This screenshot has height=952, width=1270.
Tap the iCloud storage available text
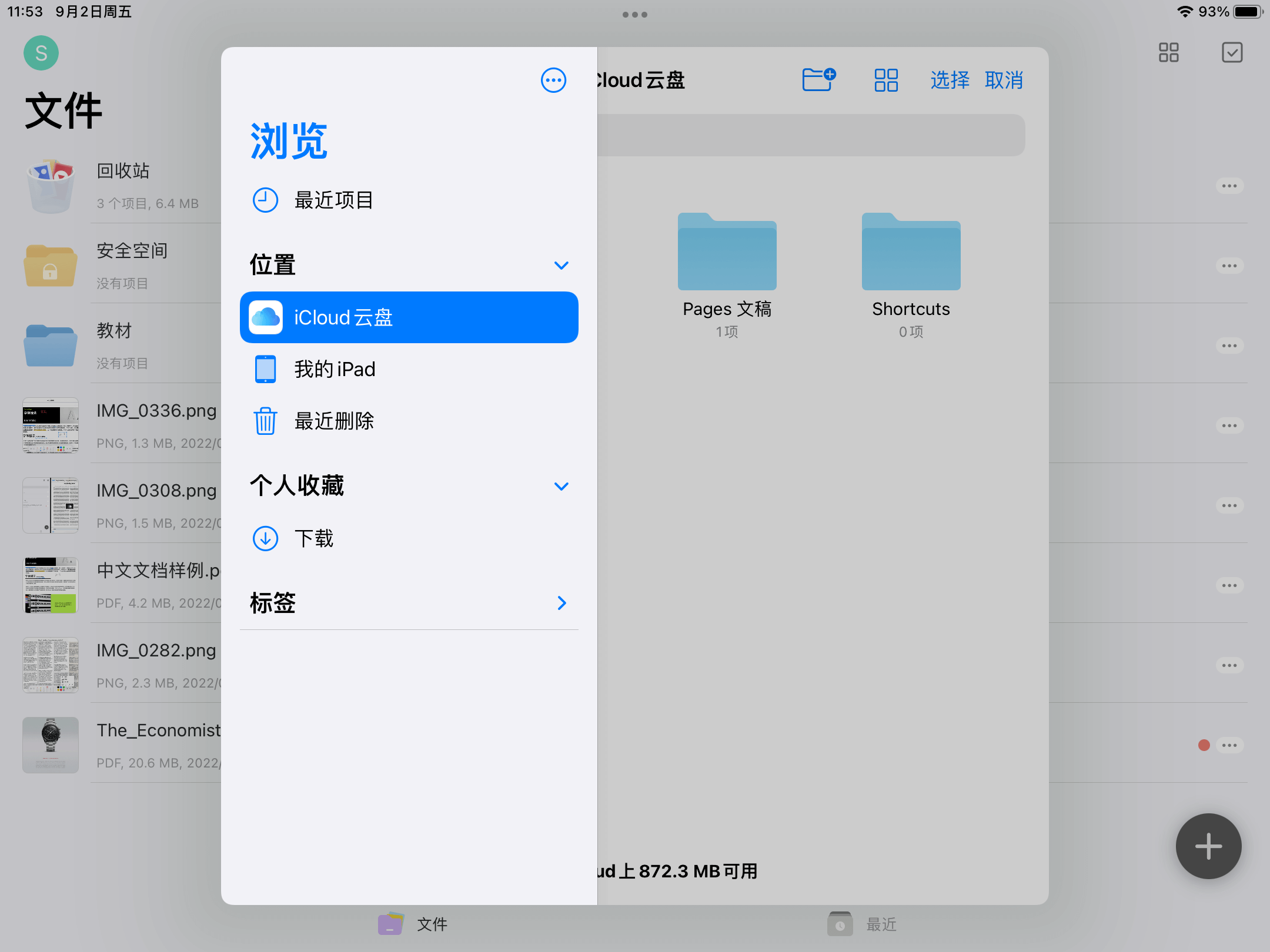677,871
